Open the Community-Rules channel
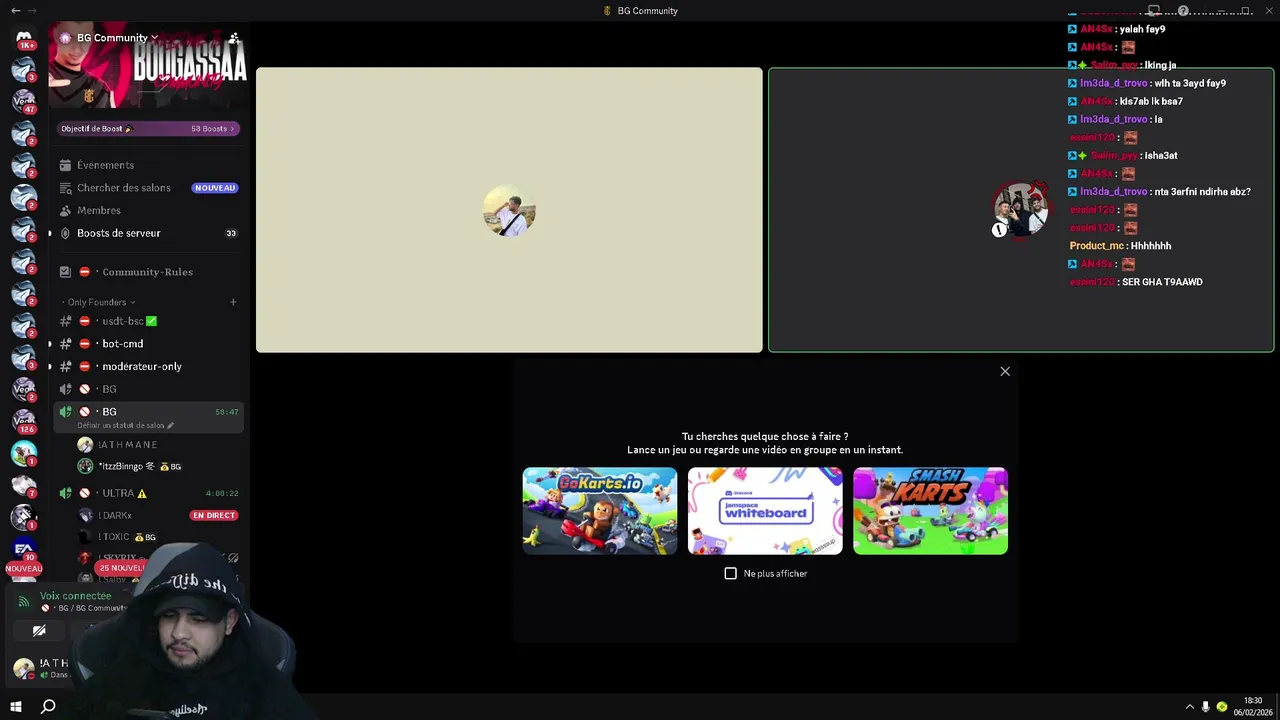1280x720 pixels. click(147, 272)
